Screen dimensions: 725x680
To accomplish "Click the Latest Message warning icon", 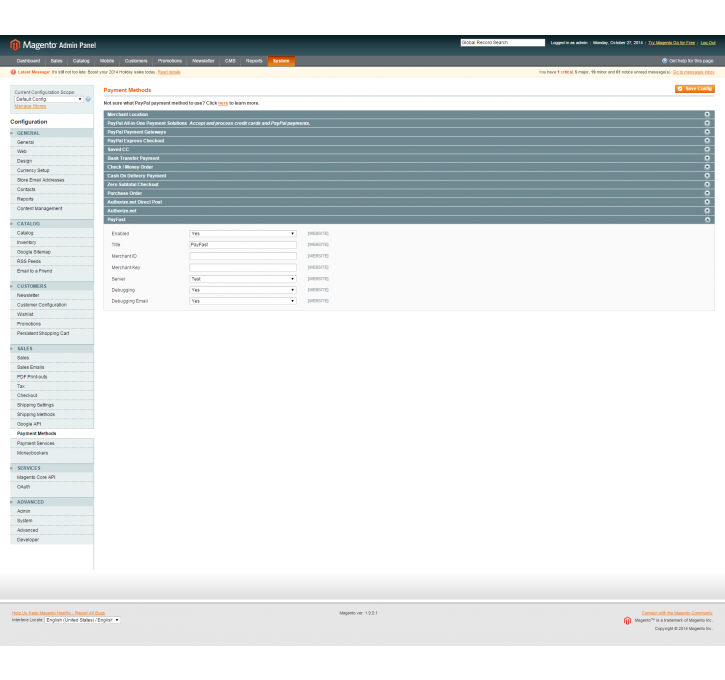I will click(x=13, y=72).
